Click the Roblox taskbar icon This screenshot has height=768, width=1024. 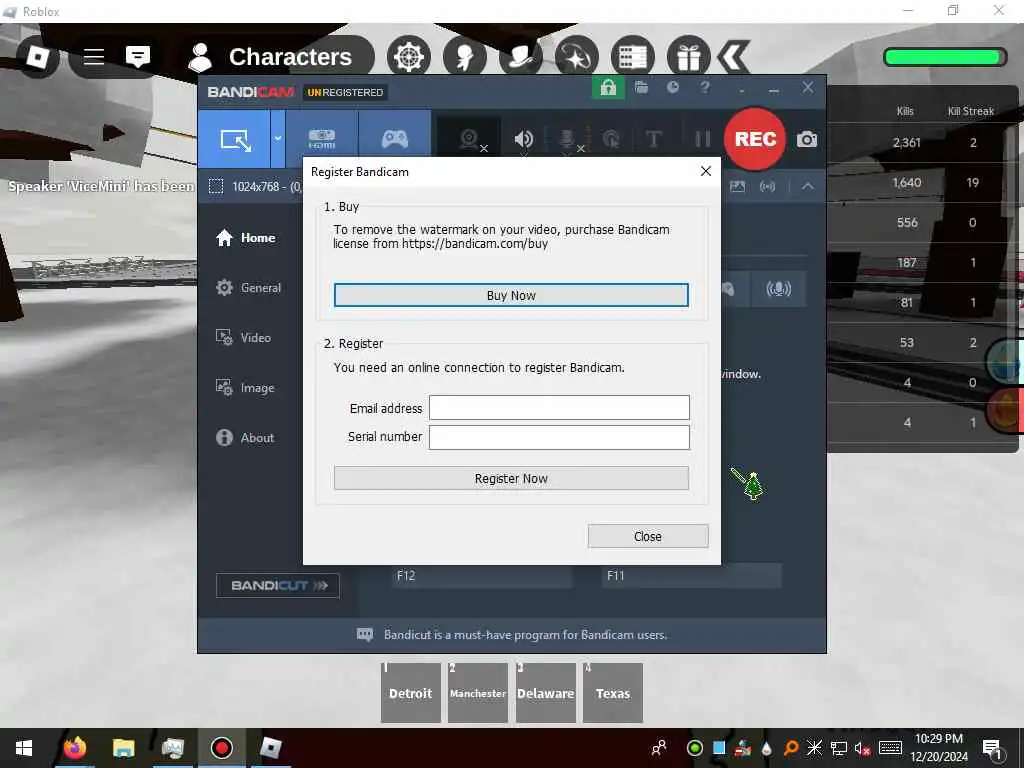270,748
